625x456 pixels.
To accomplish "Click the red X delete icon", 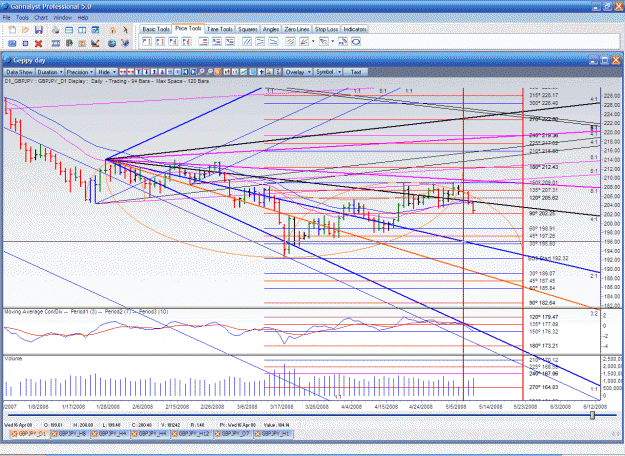I will [x=38, y=43].
